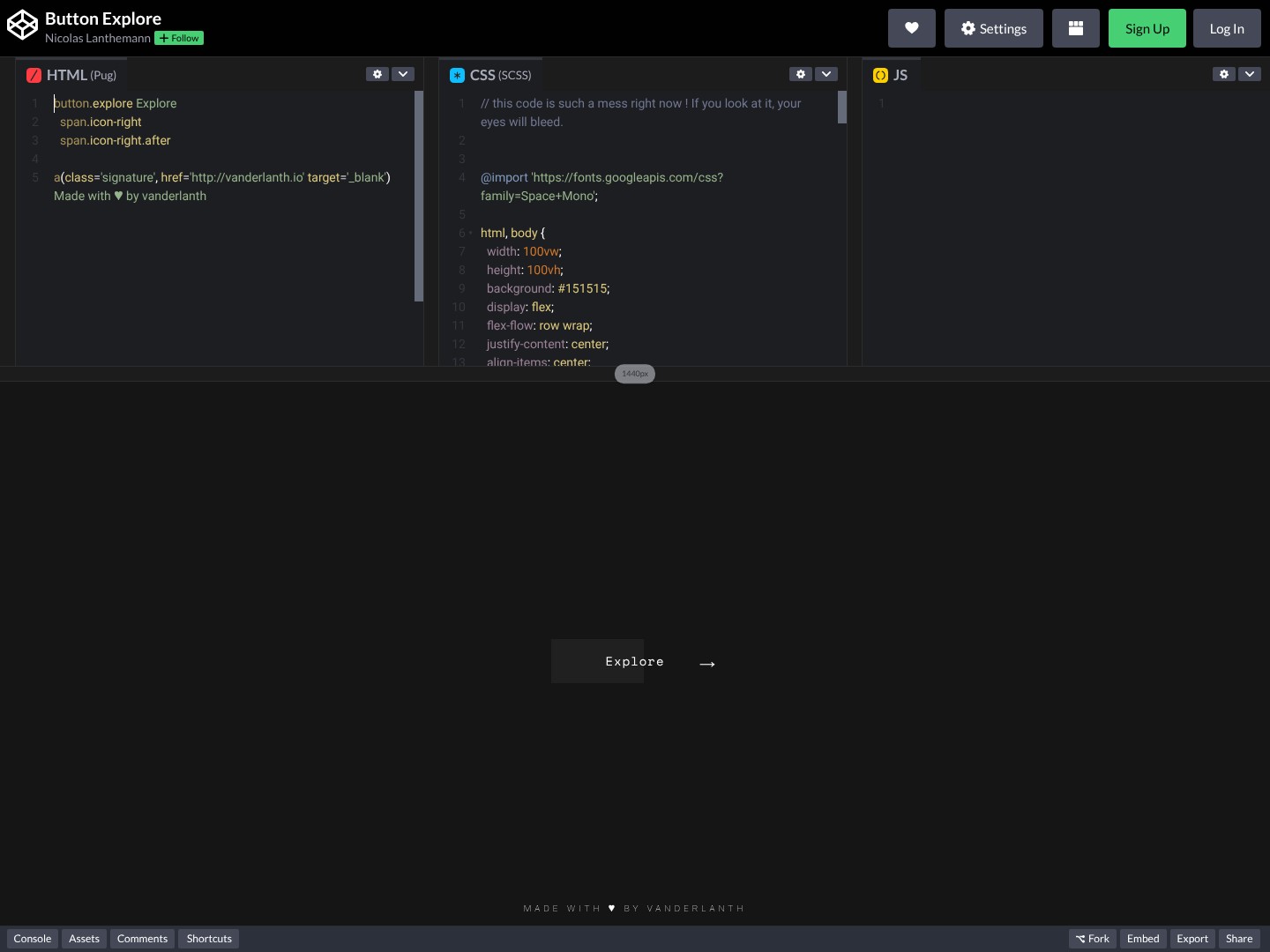
Task: Open HTML editor settings gear
Action: pos(377,74)
